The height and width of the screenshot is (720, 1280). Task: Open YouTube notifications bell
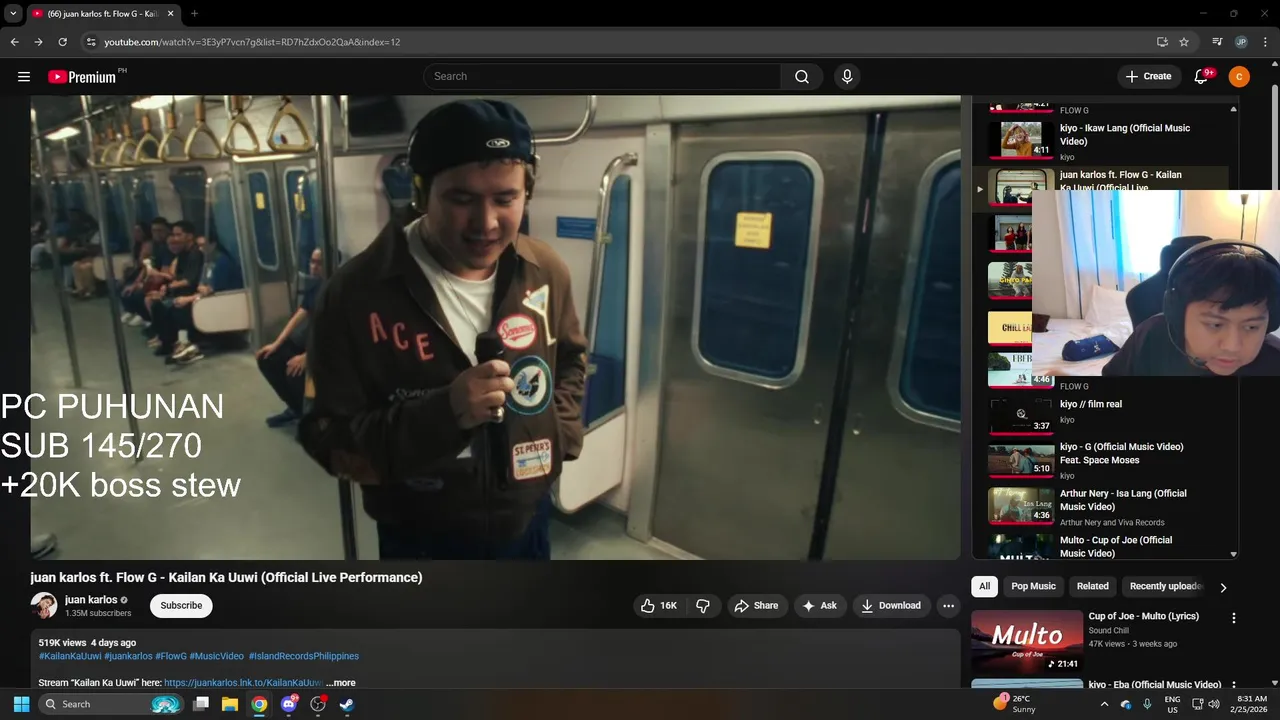pyautogui.click(x=1202, y=76)
